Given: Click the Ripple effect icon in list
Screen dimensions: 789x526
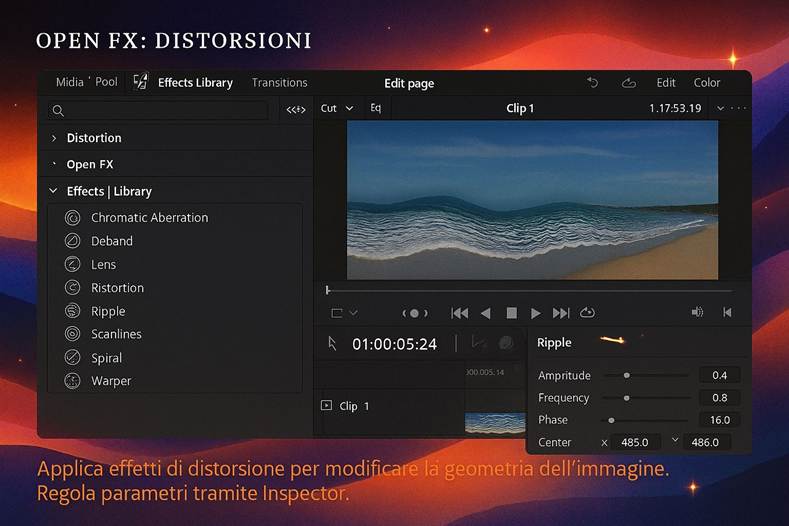Looking at the screenshot, I should 72,311.
